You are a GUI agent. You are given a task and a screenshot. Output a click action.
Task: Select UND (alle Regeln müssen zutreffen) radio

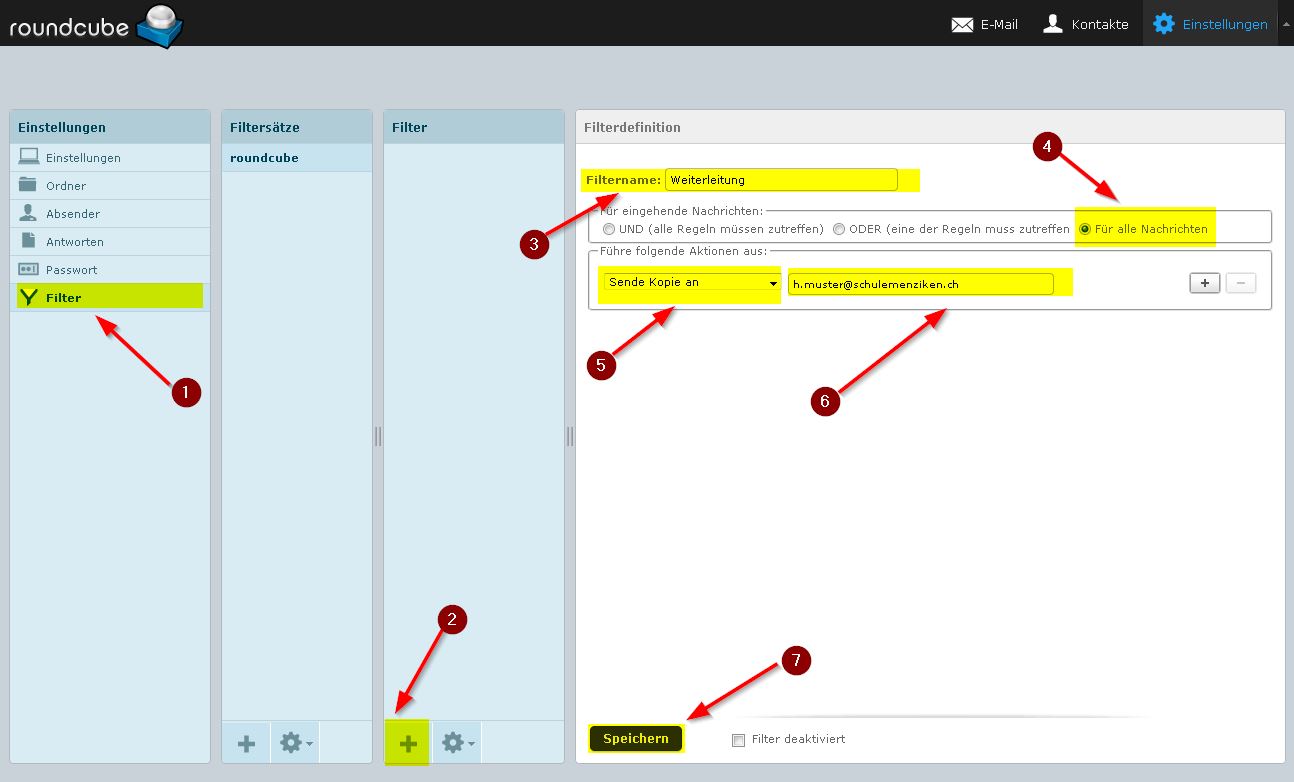[x=609, y=229]
